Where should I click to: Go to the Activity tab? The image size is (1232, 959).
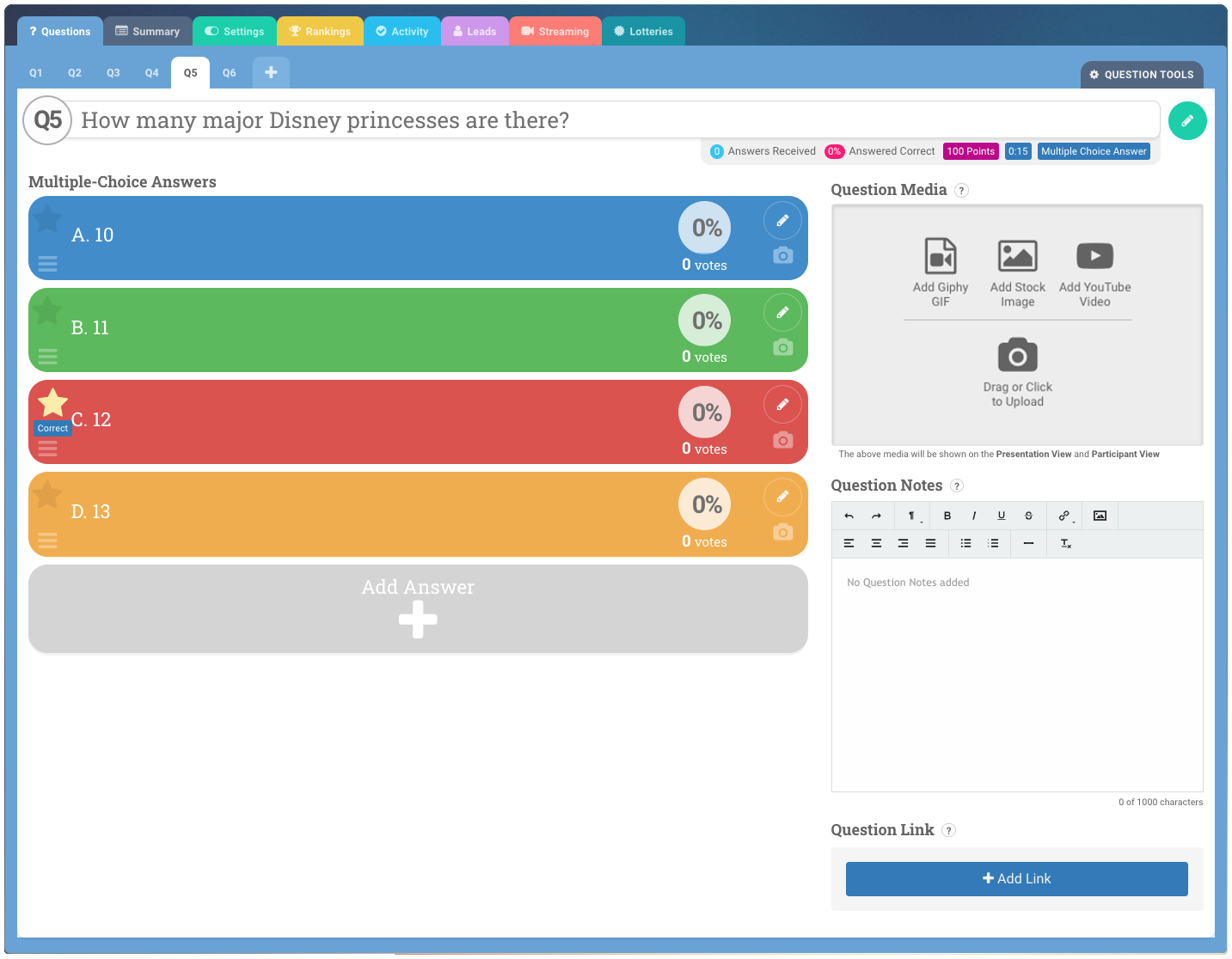(x=402, y=32)
